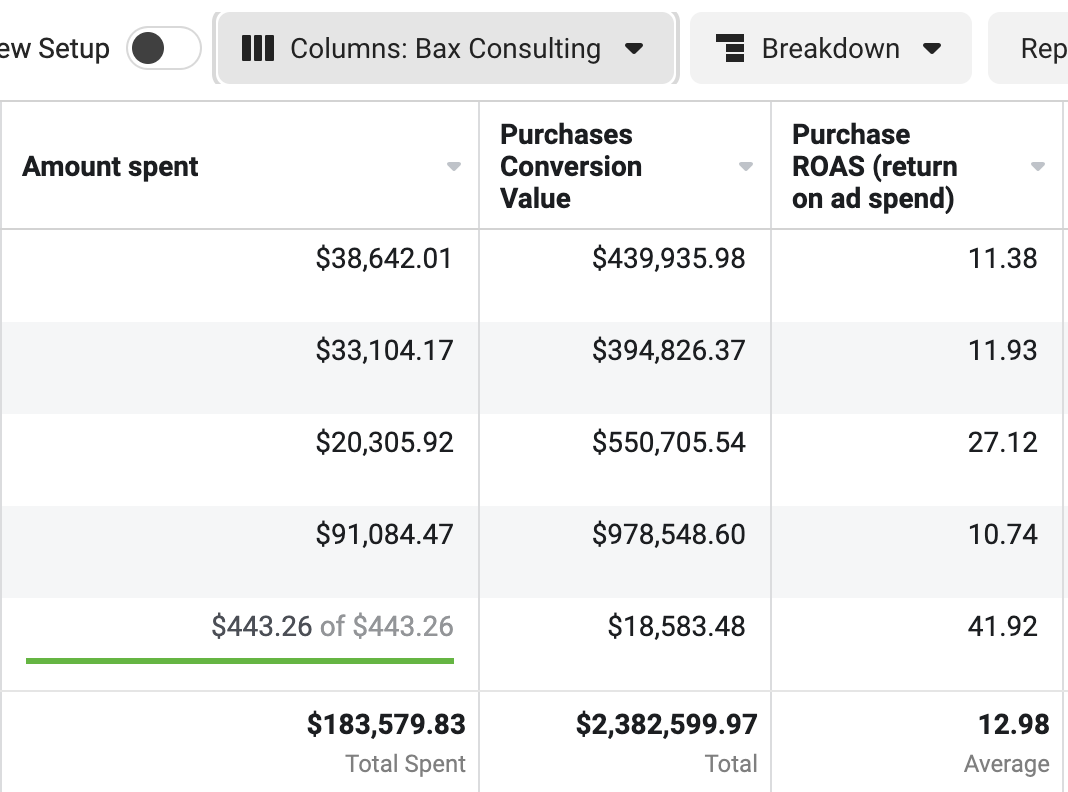Click the green budget progress bar
The width and height of the screenshot is (1068, 792).
(x=240, y=660)
